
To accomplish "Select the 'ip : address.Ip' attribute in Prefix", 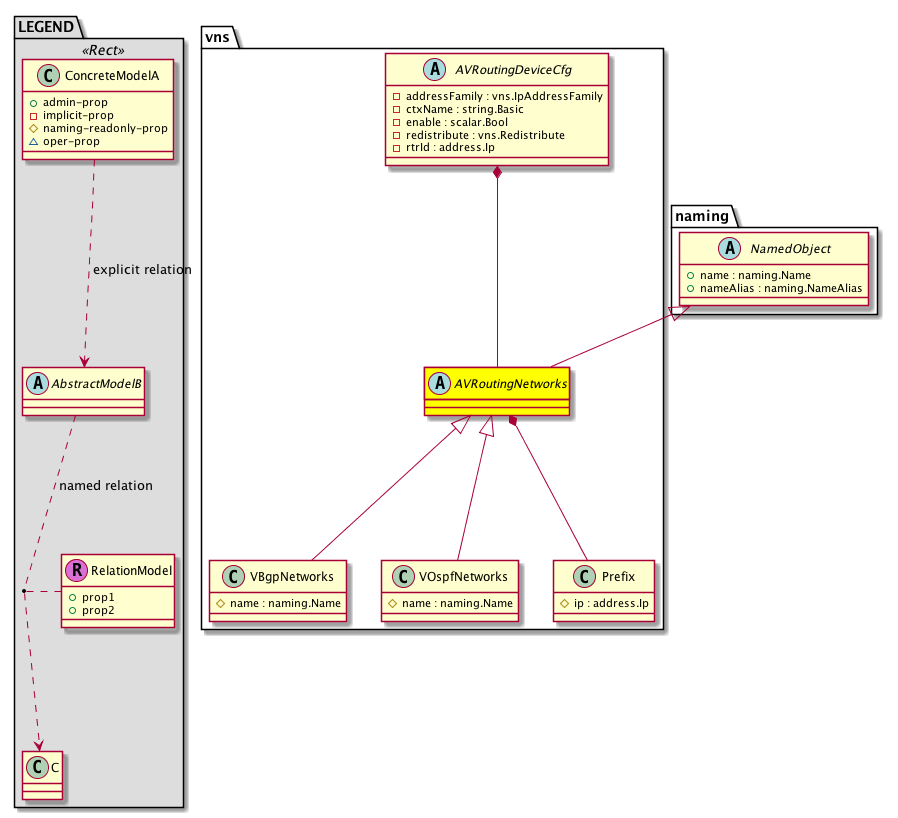I will pyautogui.click(x=610, y=603).
